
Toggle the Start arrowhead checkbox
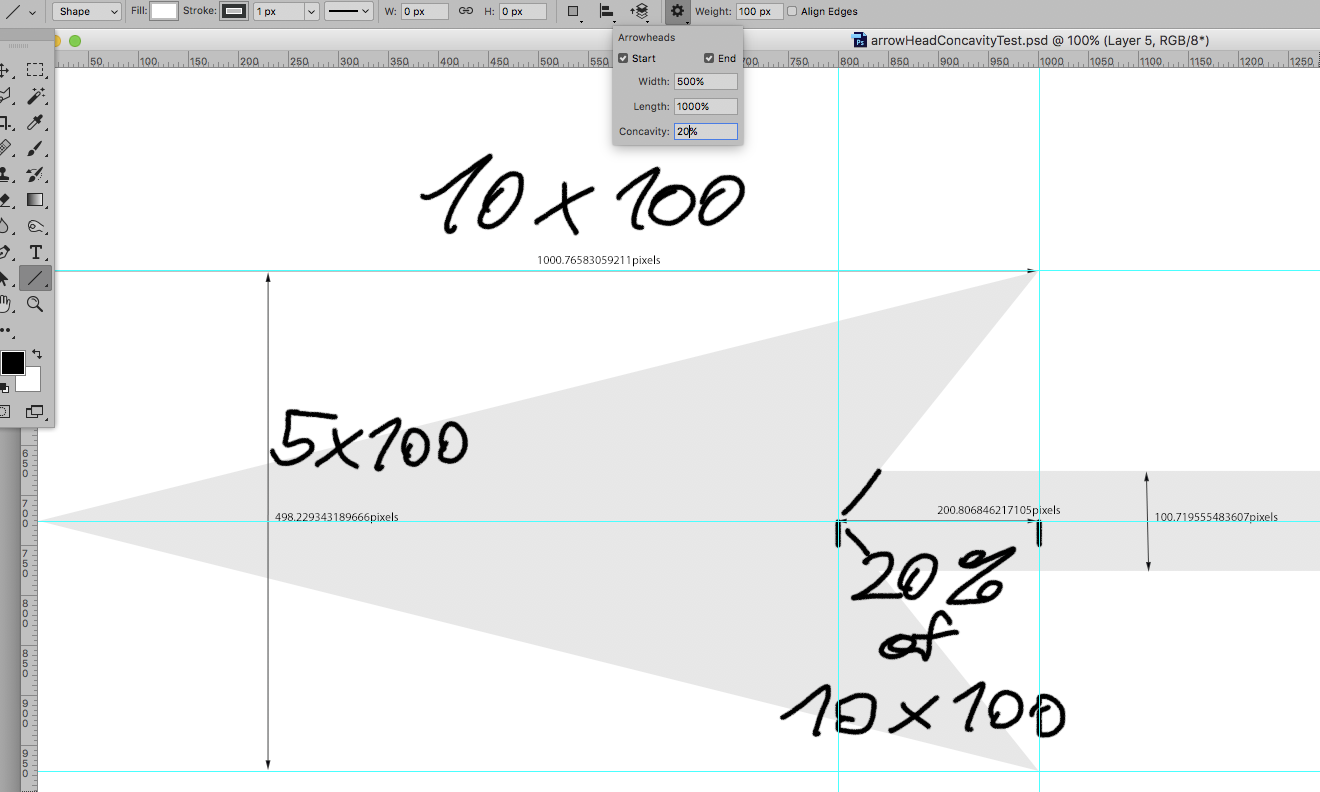(623, 58)
